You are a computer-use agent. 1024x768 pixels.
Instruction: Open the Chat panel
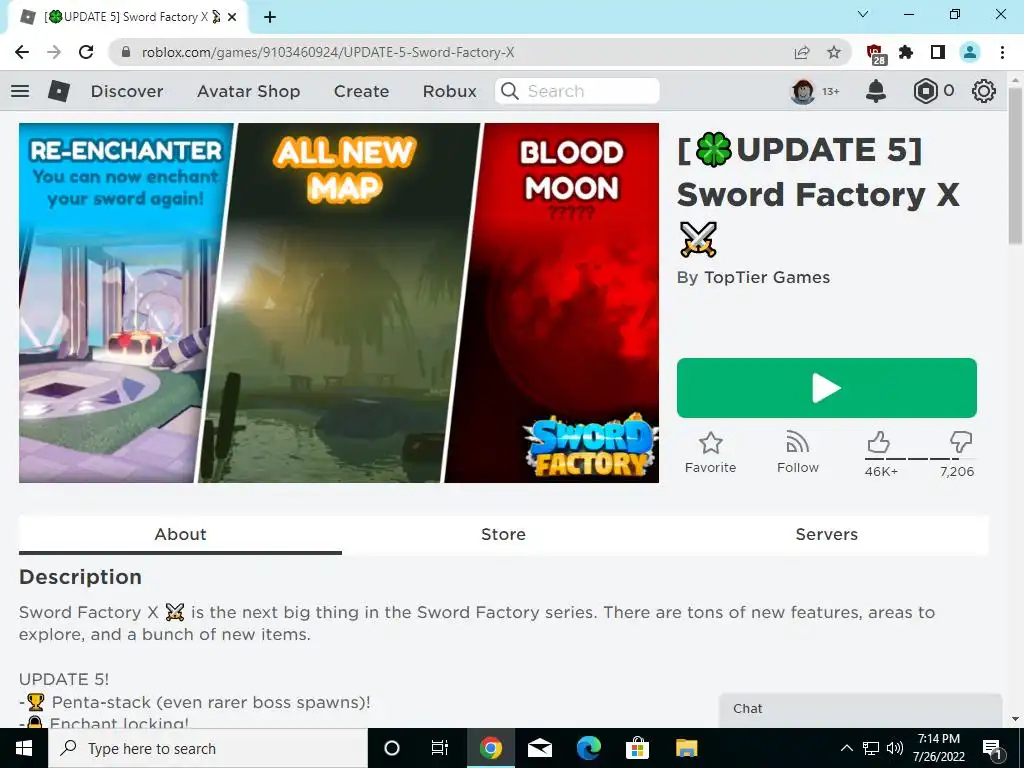click(860, 709)
